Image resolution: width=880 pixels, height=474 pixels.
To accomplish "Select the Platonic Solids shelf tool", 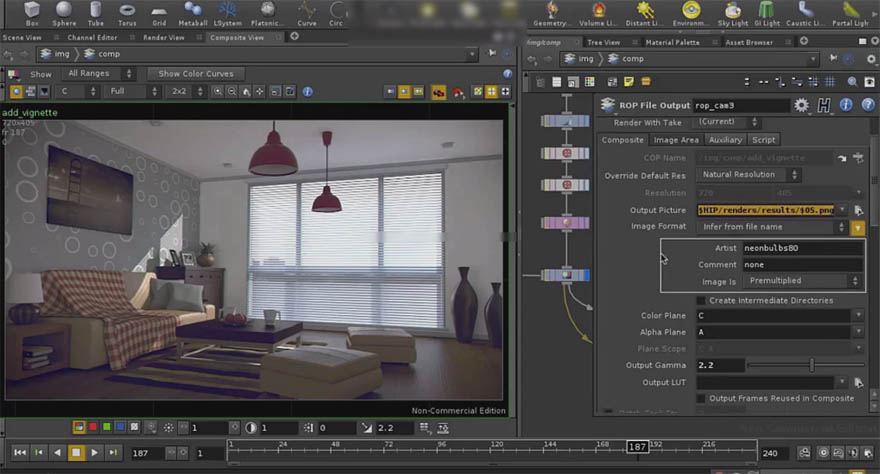I will 267,13.
